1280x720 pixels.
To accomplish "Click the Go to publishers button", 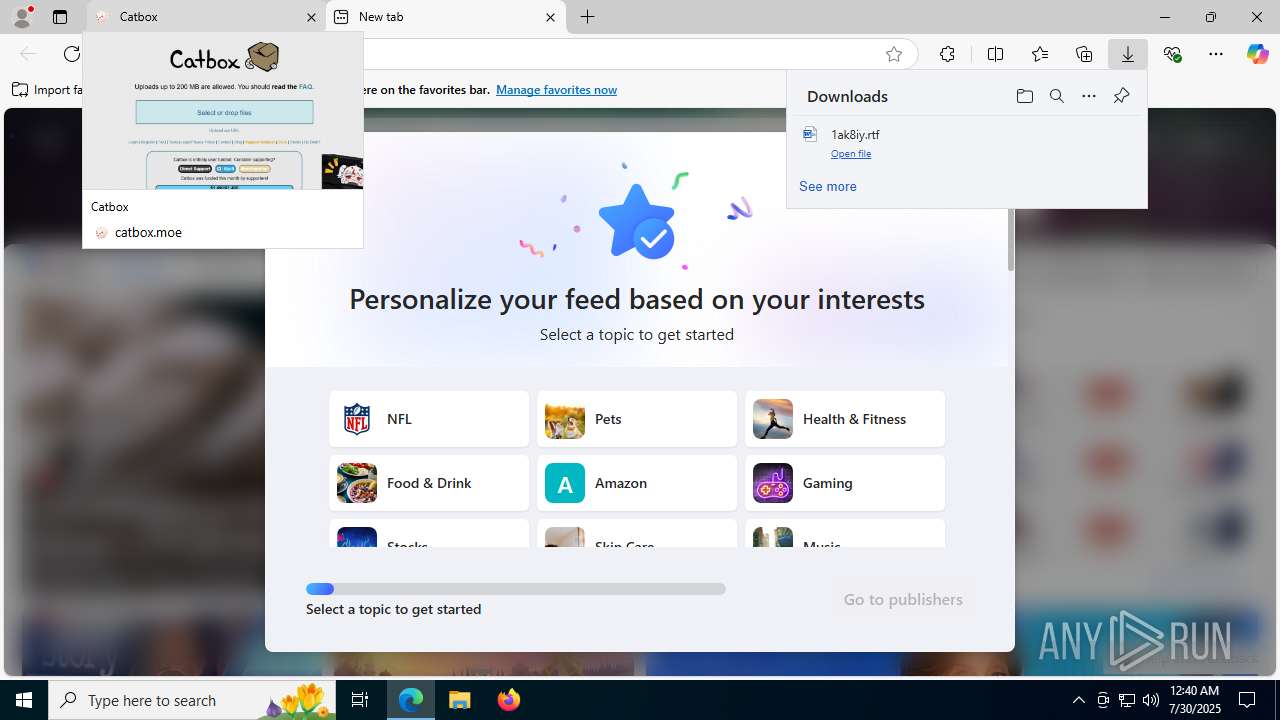I will (903, 599).
